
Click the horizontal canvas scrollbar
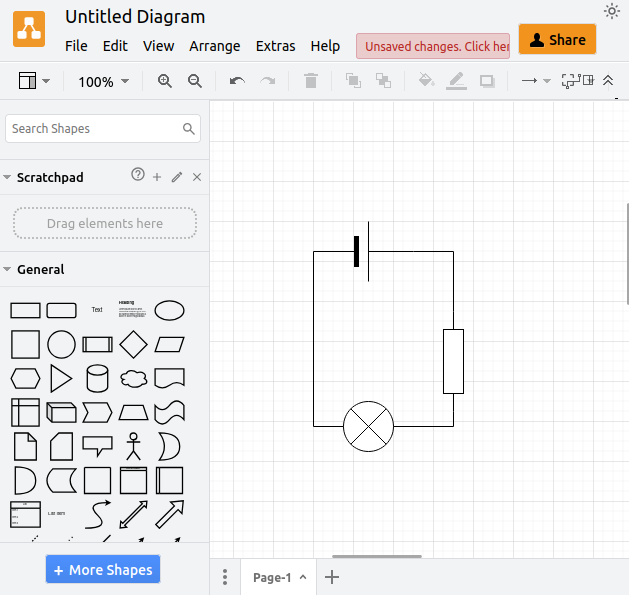pos(377,556)
